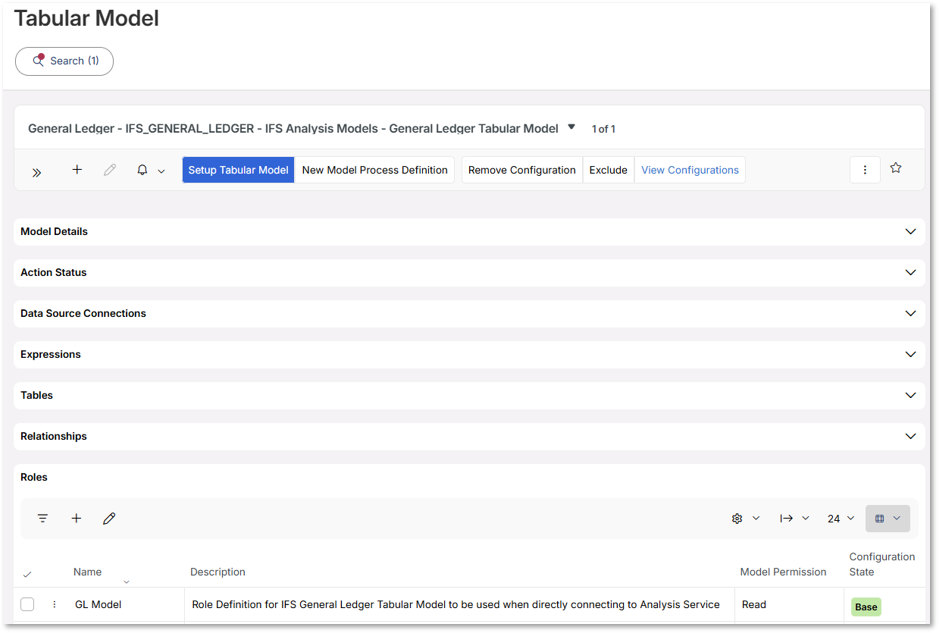The image size is (939, 633).
Task: Sort by the Name column header
Action: (87, 572)
